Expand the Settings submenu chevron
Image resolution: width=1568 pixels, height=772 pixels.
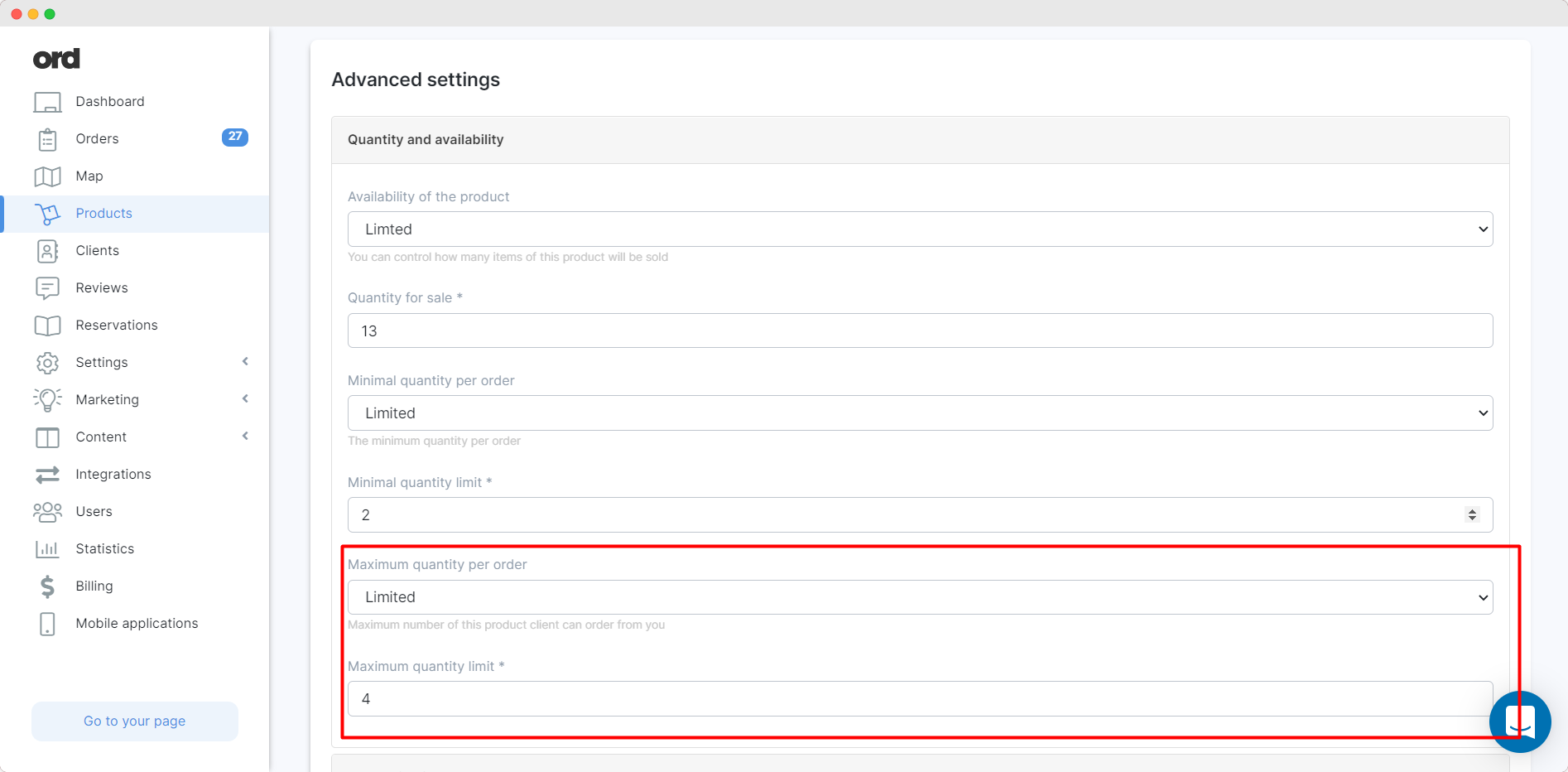[245, 361]
